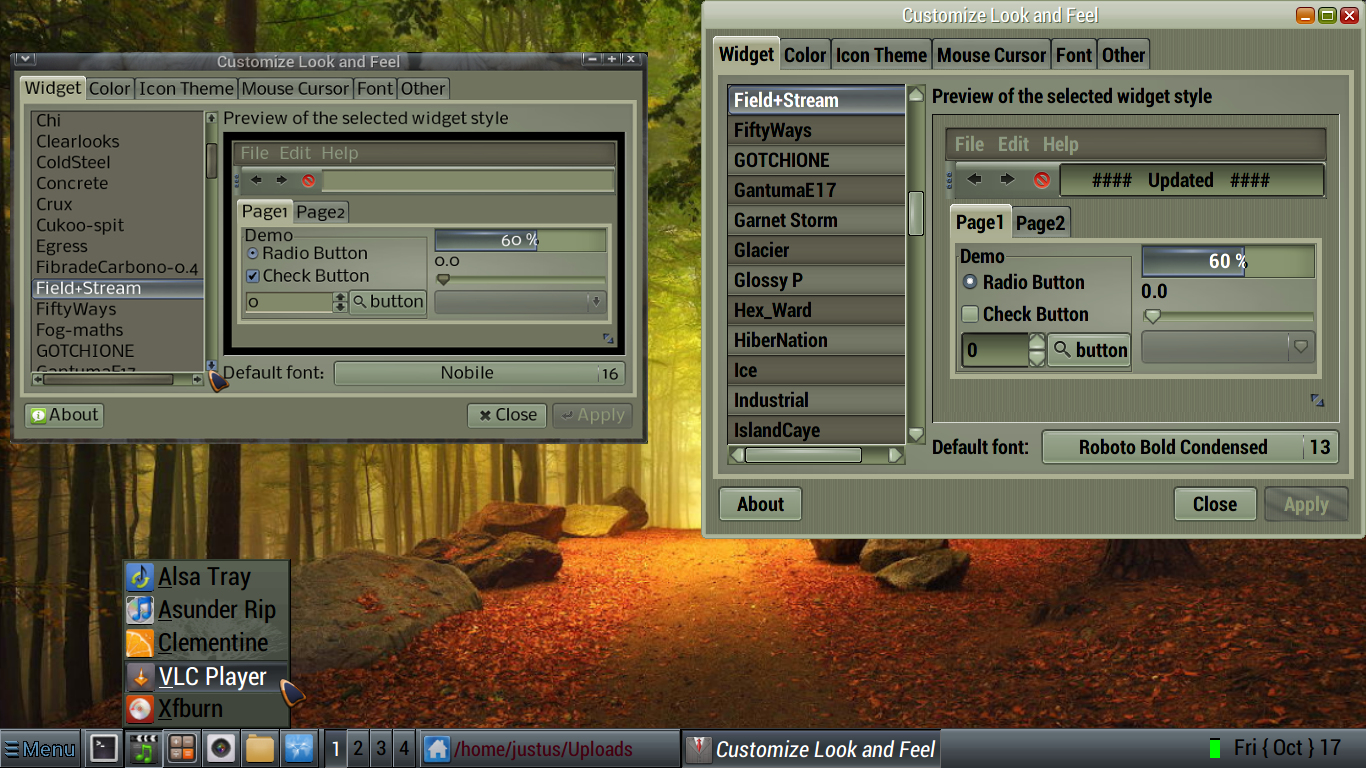This screenshot has width=1366, height=768.
Task: Click spinner arrows in right window preview
Action: (1037, 350)
